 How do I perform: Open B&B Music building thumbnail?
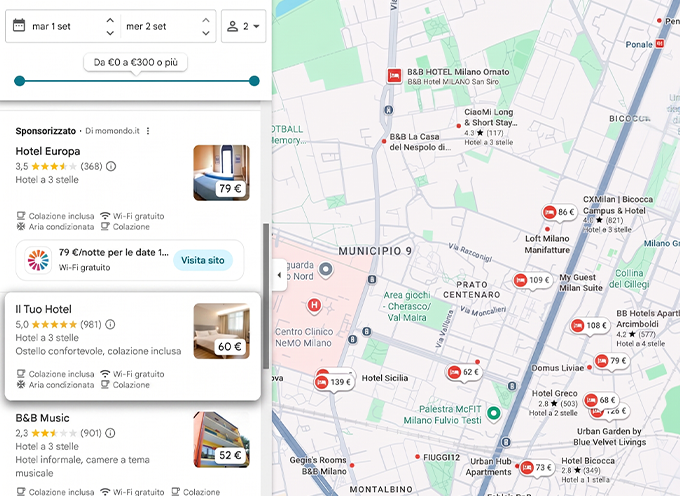click(221, 439)
